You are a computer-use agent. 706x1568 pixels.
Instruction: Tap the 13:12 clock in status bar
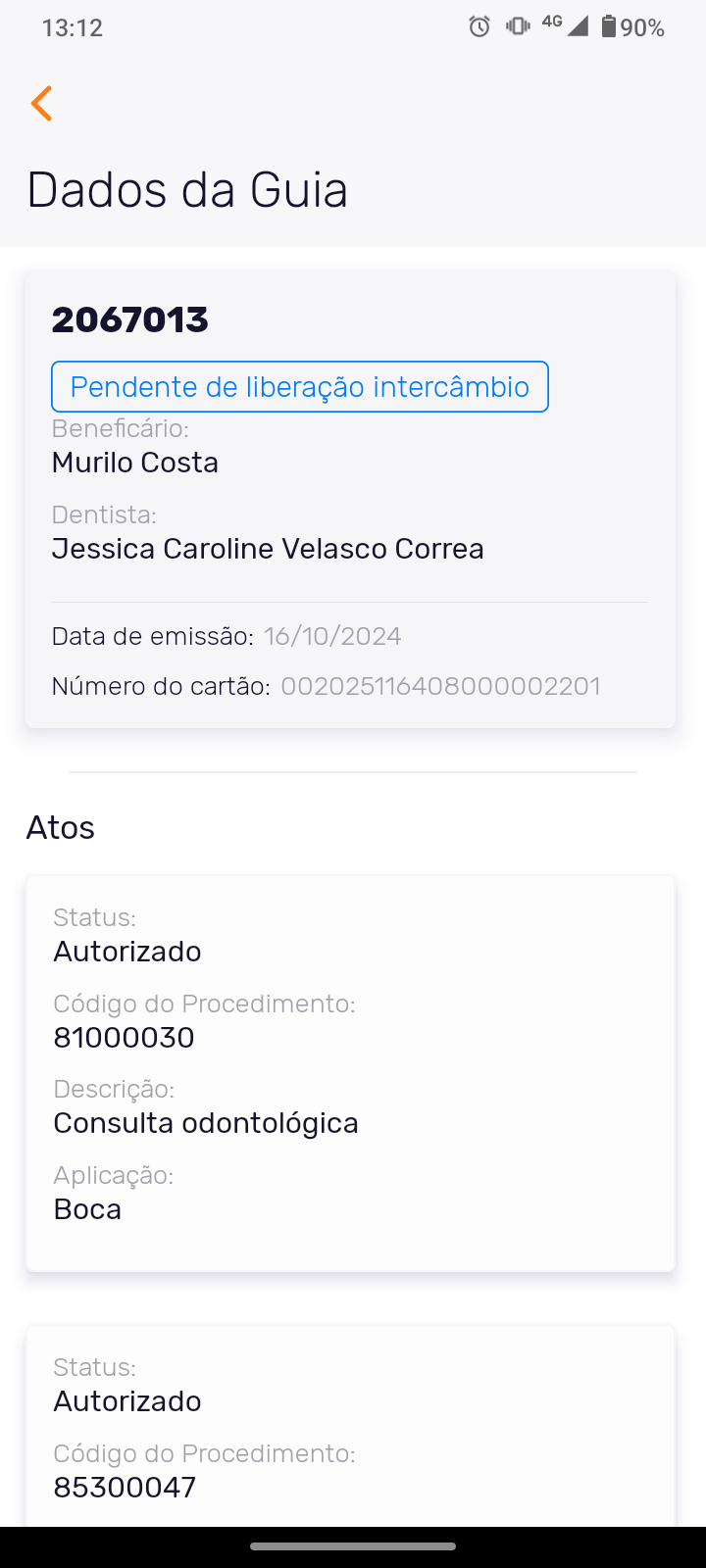pyautogui.click(x=73, y=27)
